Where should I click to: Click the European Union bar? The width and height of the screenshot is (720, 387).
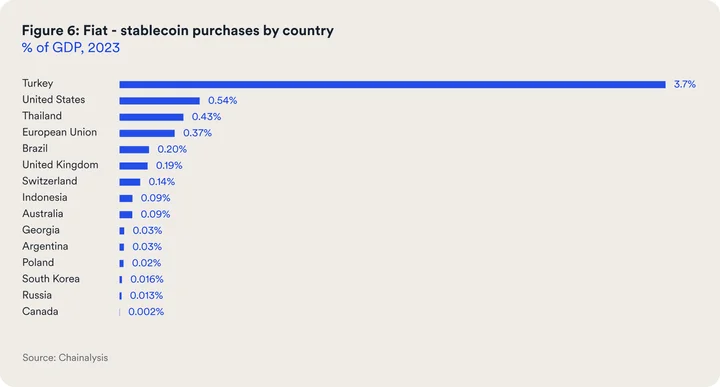coord(147,133)
